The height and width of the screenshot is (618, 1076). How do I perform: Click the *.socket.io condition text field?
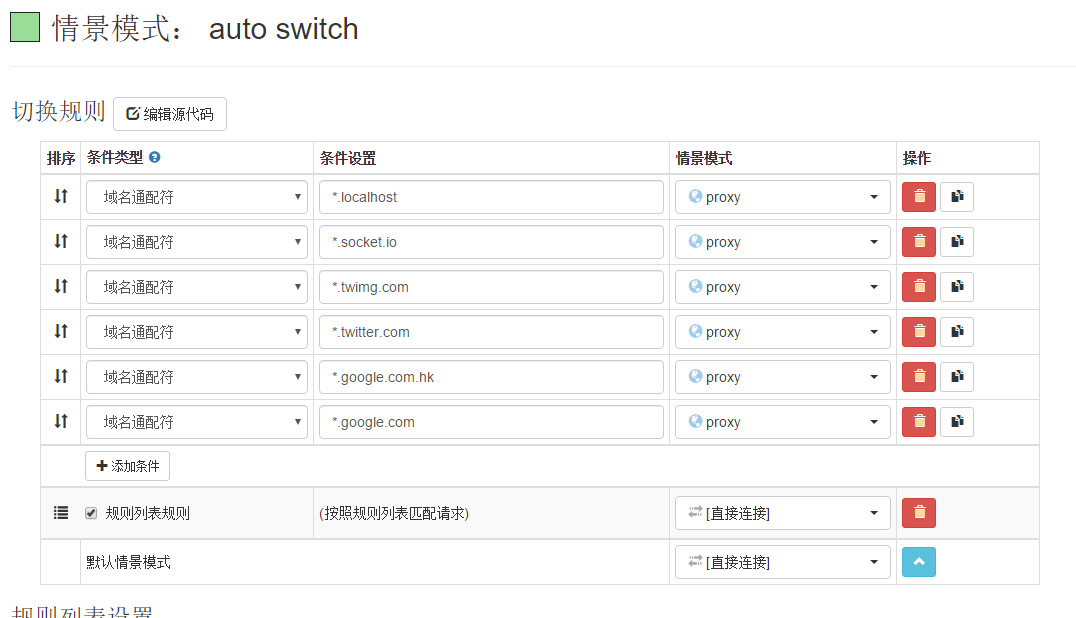(491, 242)
